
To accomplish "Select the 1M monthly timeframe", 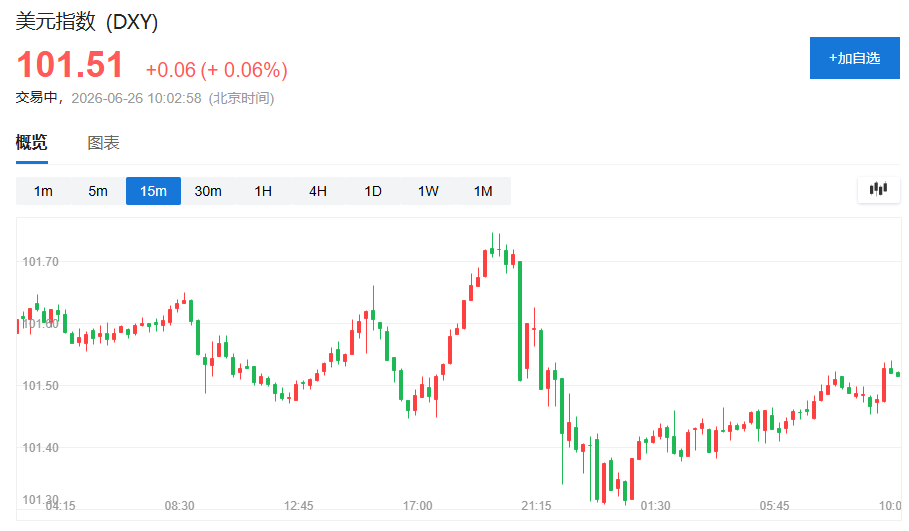I will (x=483, y=191).
